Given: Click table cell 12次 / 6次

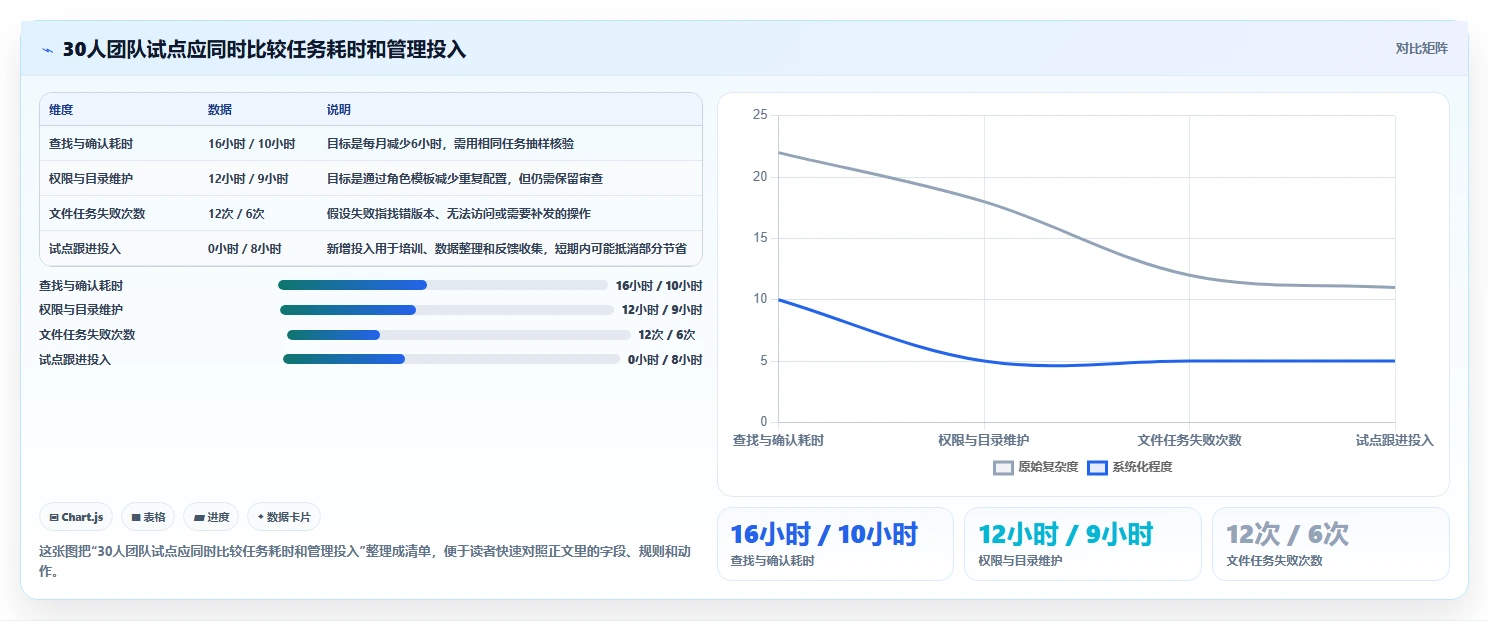Looking at the screenshot, I should coord(236,214).
